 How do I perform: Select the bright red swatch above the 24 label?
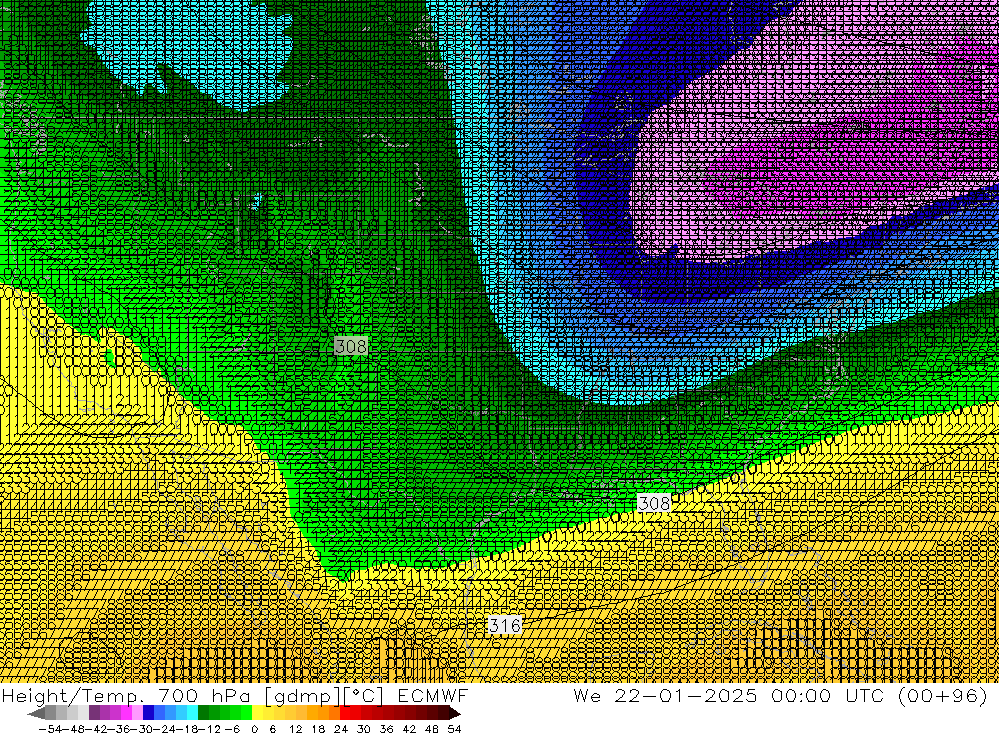(x=345, y=713)
